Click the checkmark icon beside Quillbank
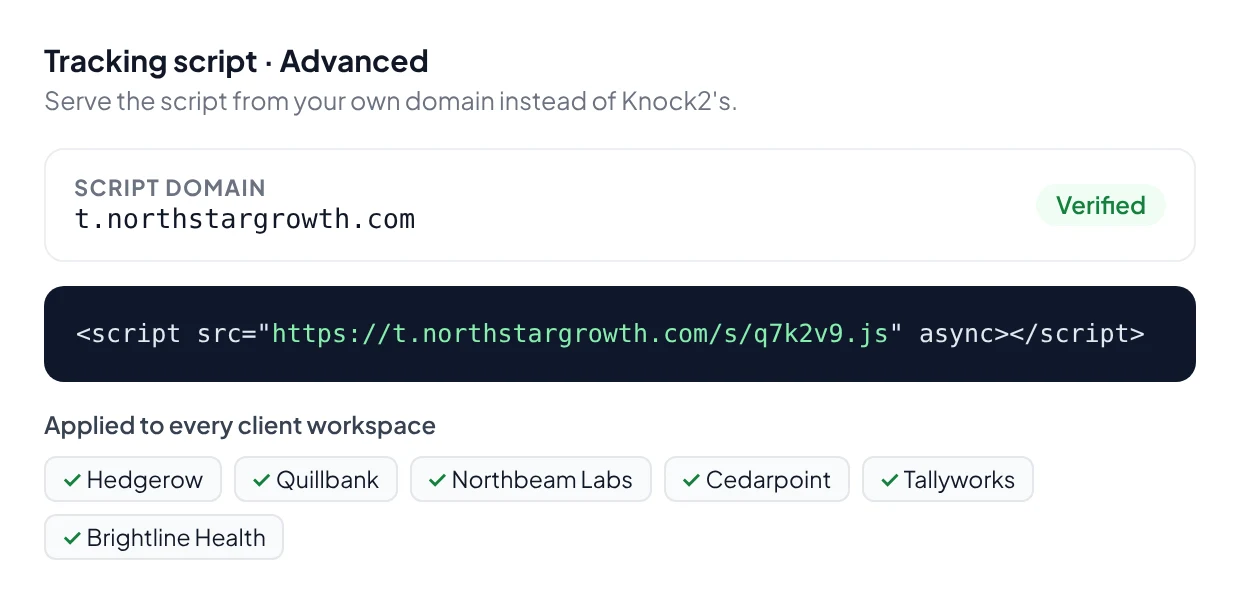 tap(262, 481)
